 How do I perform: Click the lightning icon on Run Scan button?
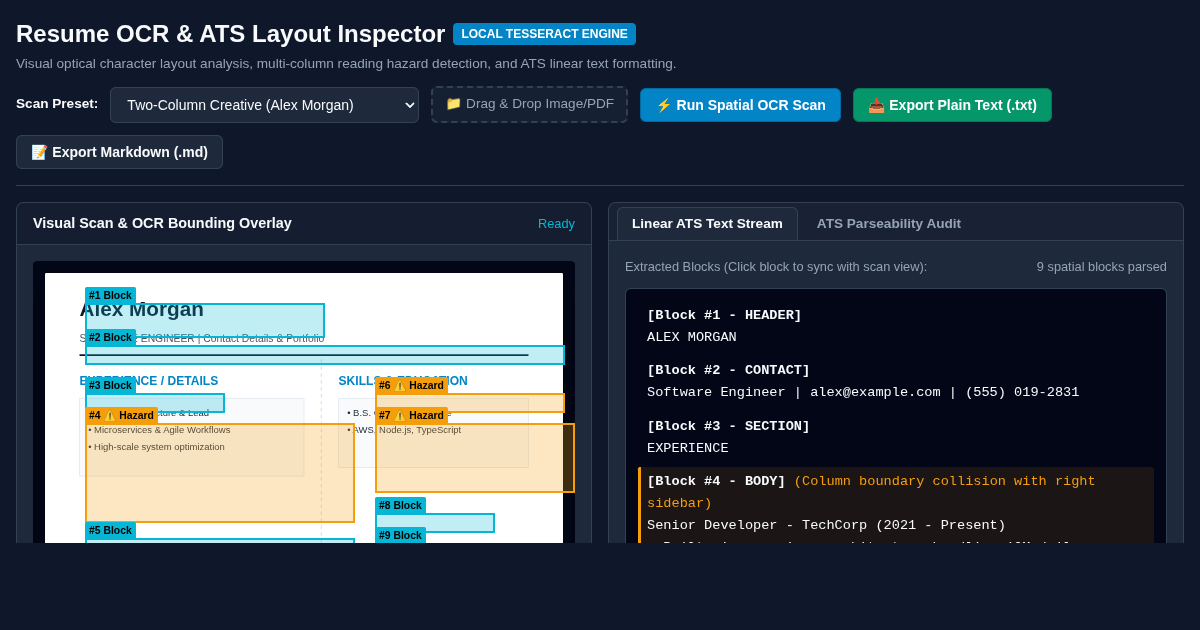click(x=664, y=105)
